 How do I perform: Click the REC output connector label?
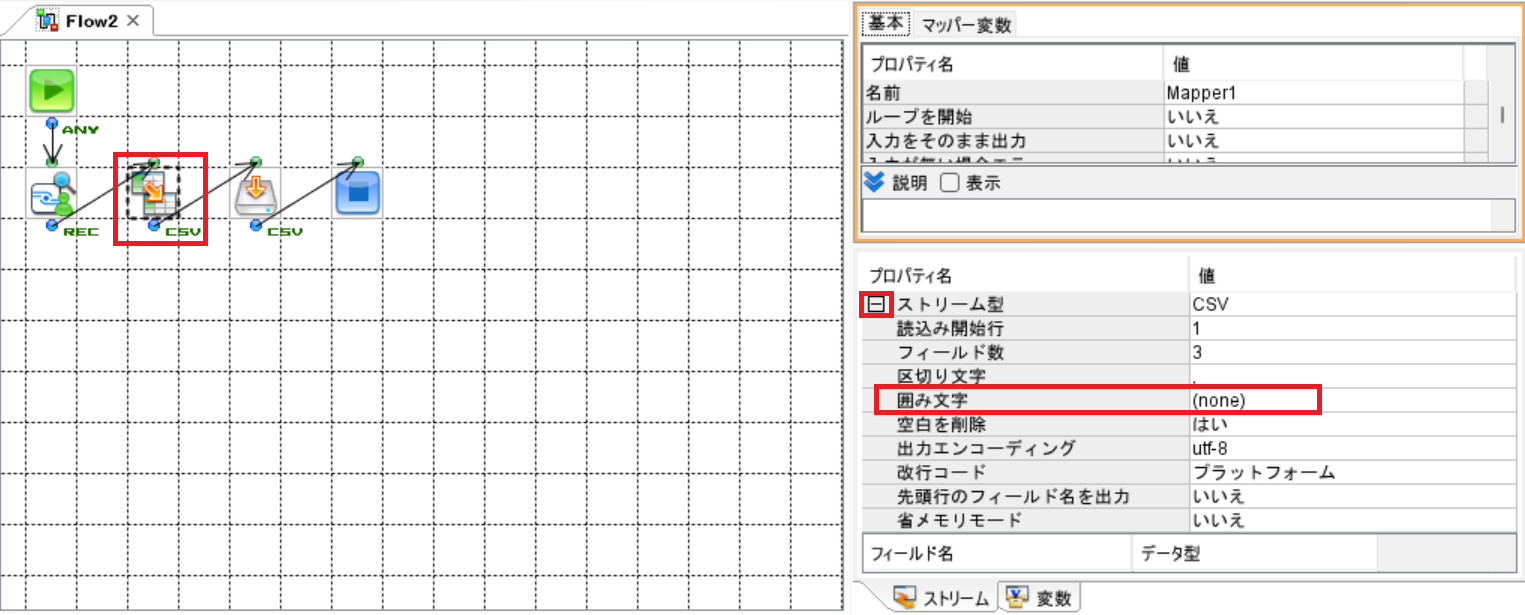[x=81, y=232]
